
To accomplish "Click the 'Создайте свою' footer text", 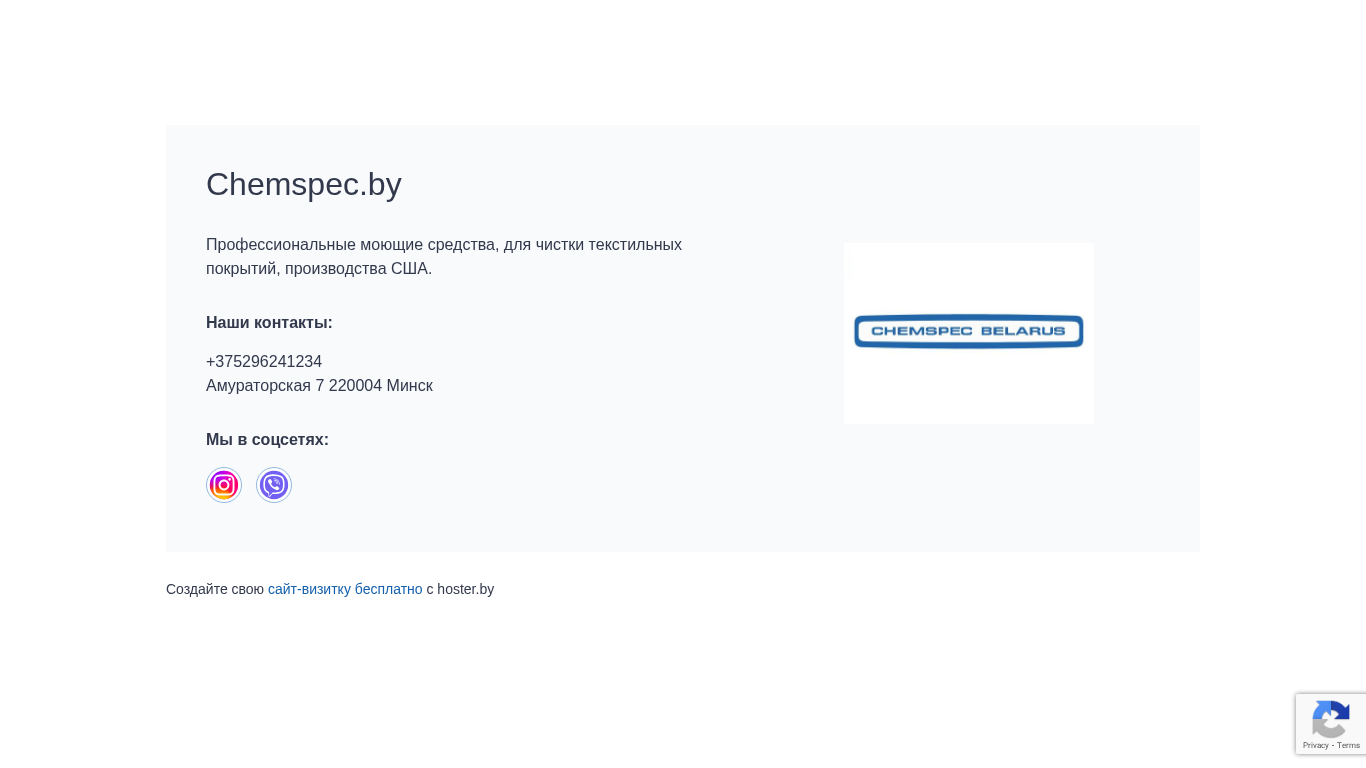I will tap(215, 589).
